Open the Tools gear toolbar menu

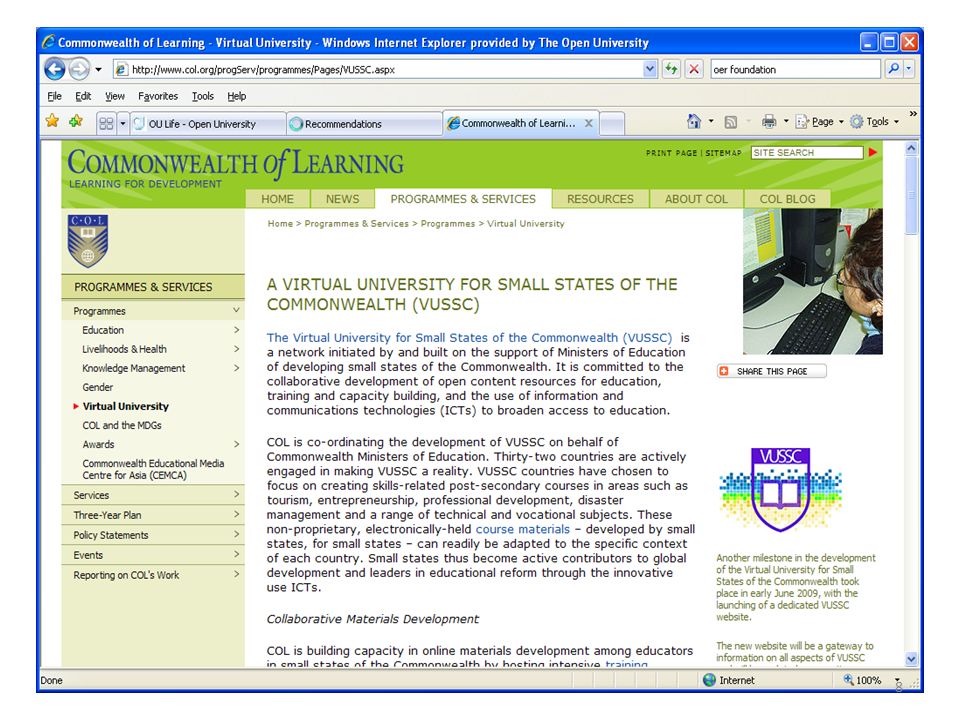874,122
